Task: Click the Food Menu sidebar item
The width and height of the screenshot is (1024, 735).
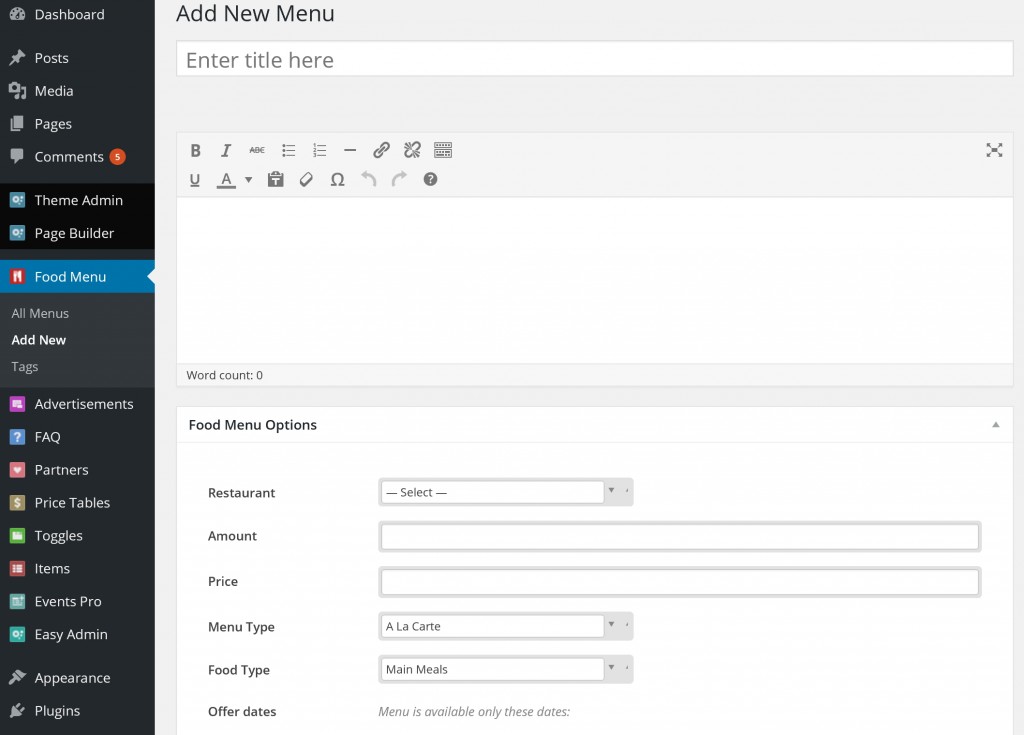Action: point(77,277)
